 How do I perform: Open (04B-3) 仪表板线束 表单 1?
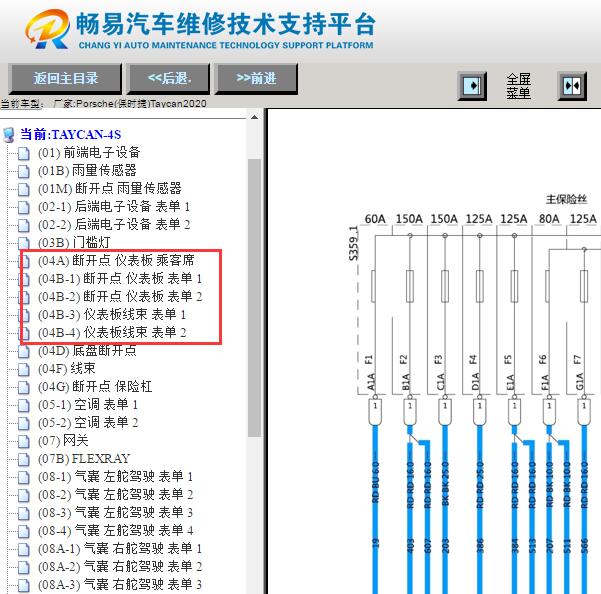(112, 315)
